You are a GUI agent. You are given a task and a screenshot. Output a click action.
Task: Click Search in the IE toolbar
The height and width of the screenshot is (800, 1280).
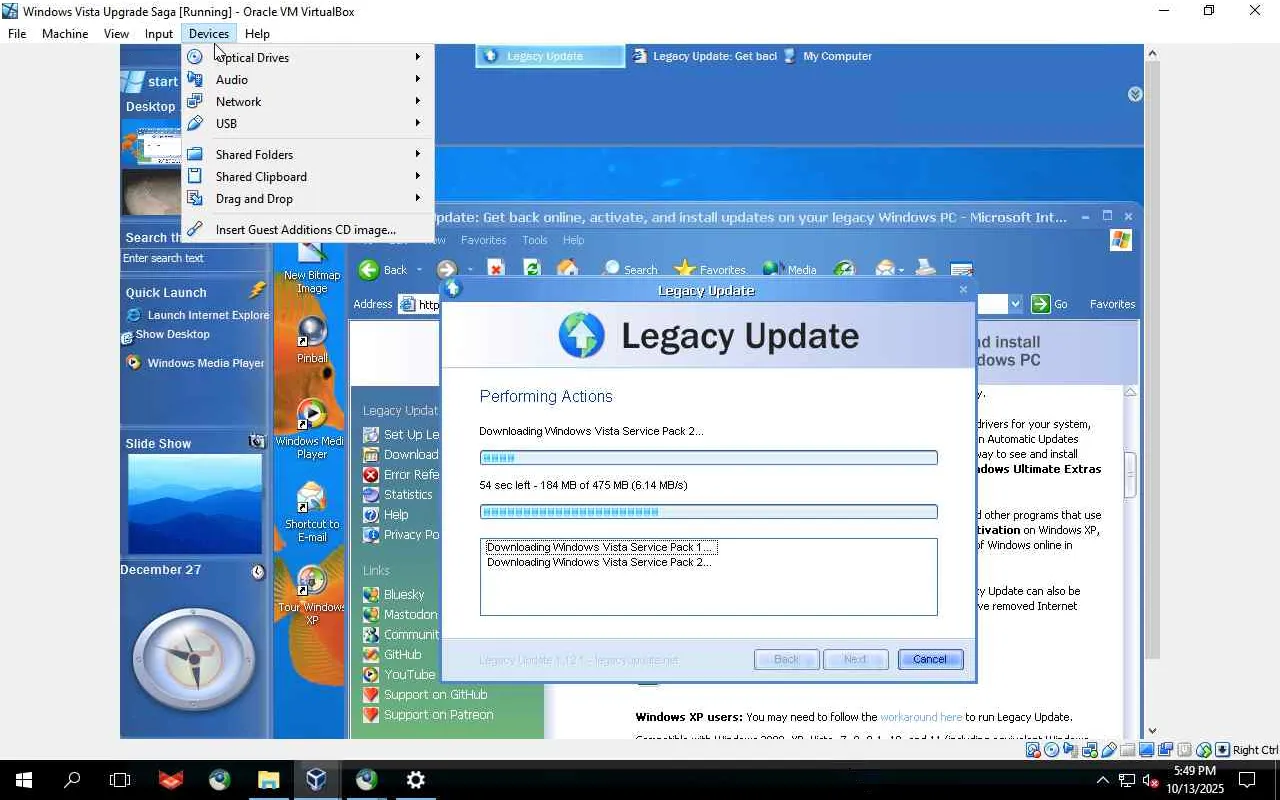(x=631, y=269)
